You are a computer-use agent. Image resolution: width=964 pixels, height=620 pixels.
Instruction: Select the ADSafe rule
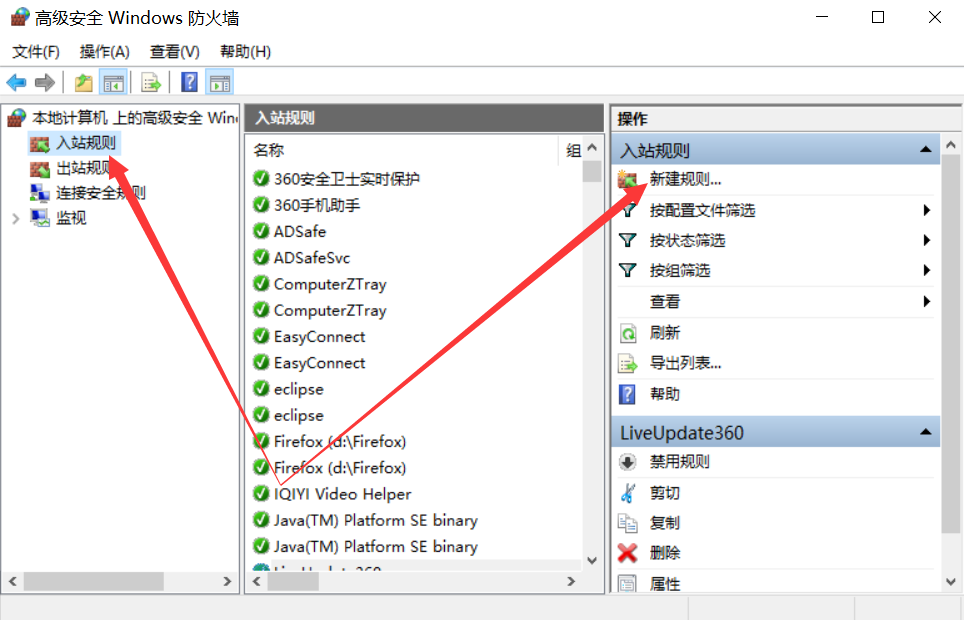pyautogui.click(x=300, y=232)
